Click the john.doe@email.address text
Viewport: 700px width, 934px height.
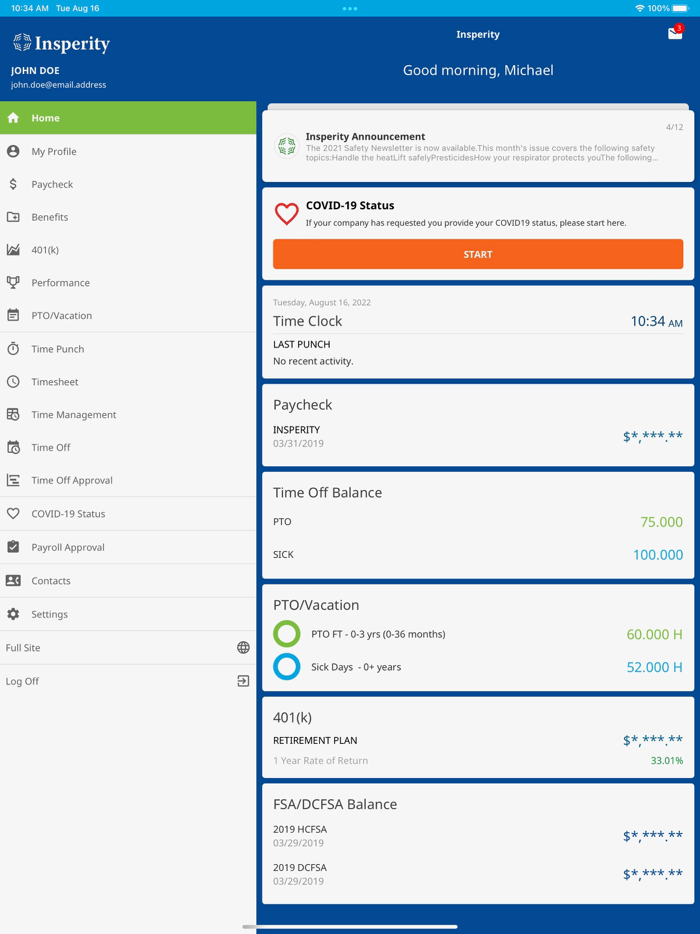58,85
